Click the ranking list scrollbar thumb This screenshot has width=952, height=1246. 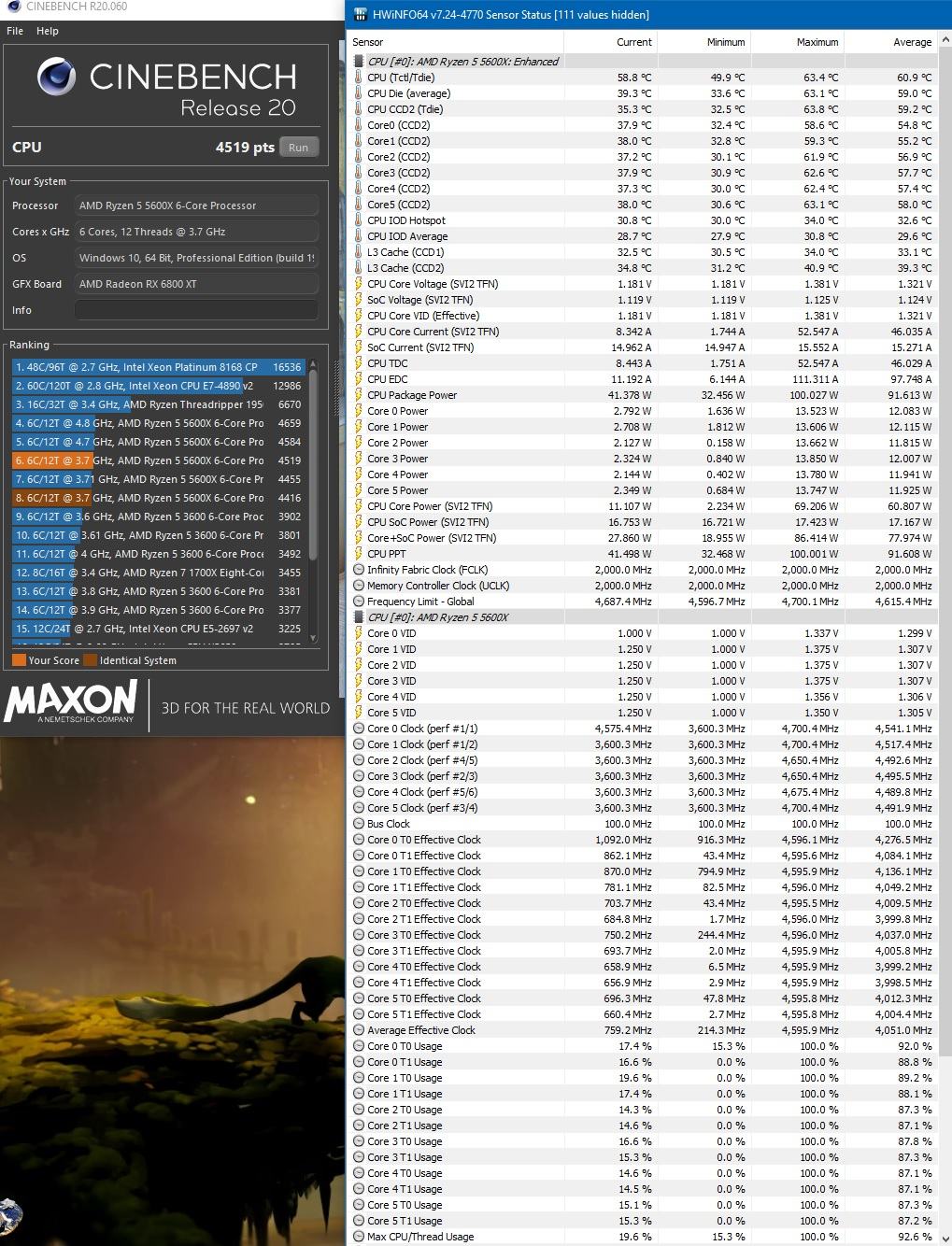(x=313, y=464)
